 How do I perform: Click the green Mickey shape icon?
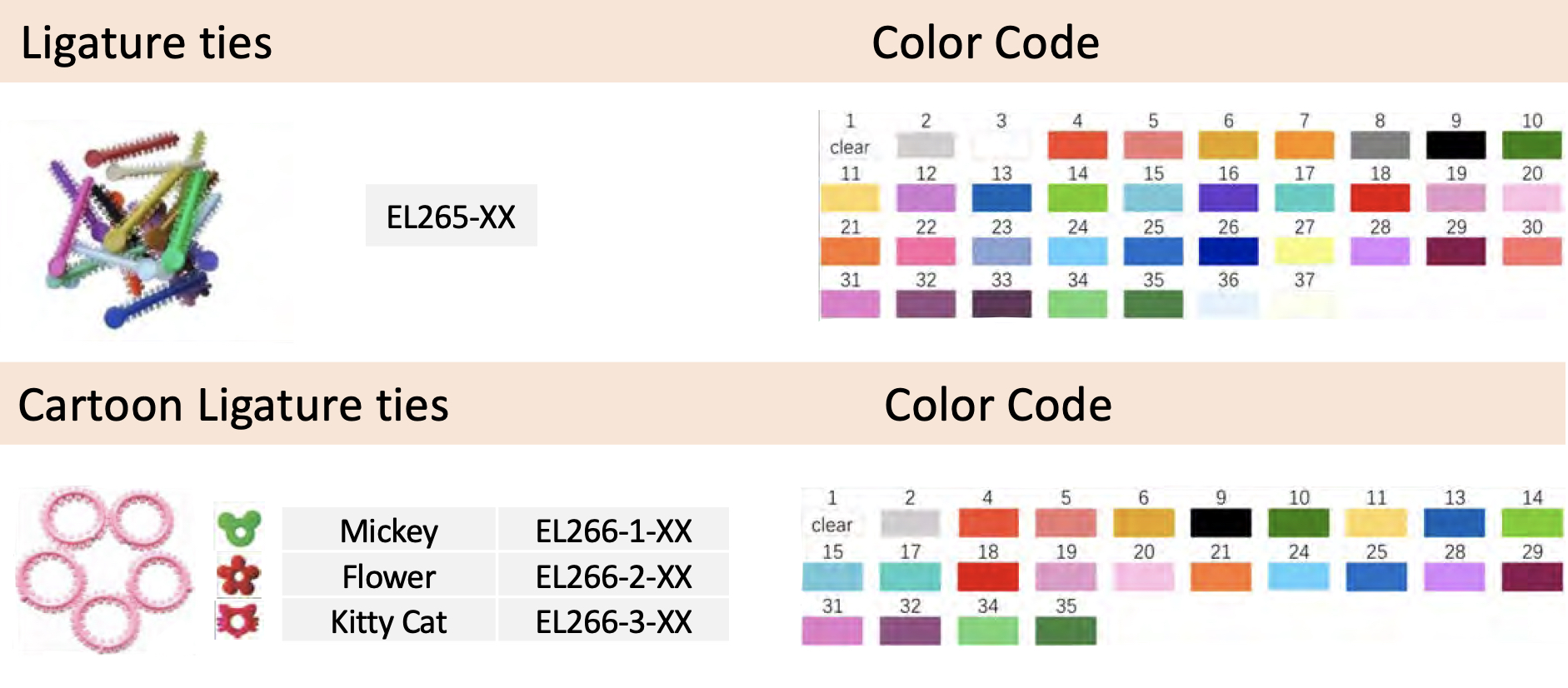(x=239, y=528)
